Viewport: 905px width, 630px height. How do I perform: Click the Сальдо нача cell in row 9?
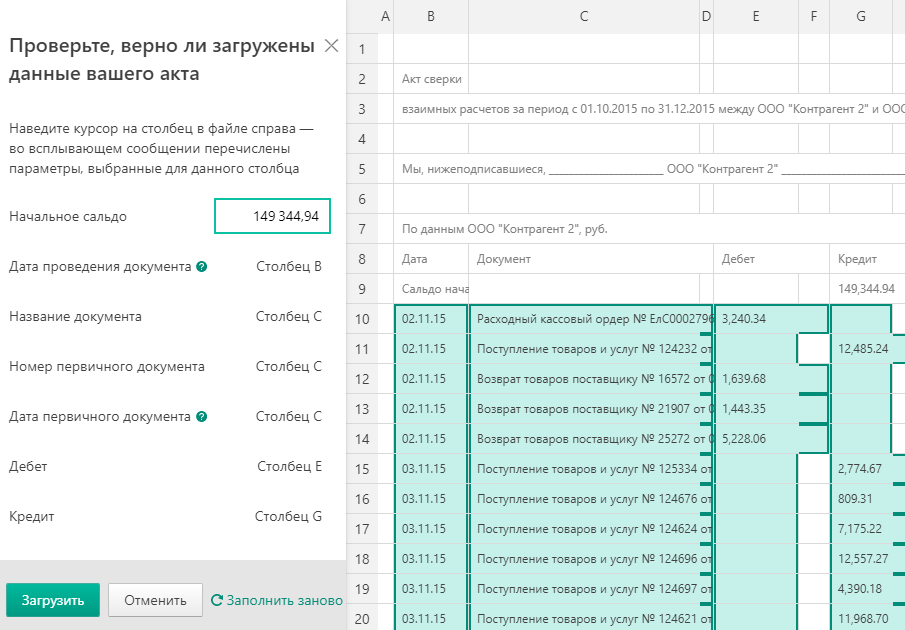click(x=431, y=289)
